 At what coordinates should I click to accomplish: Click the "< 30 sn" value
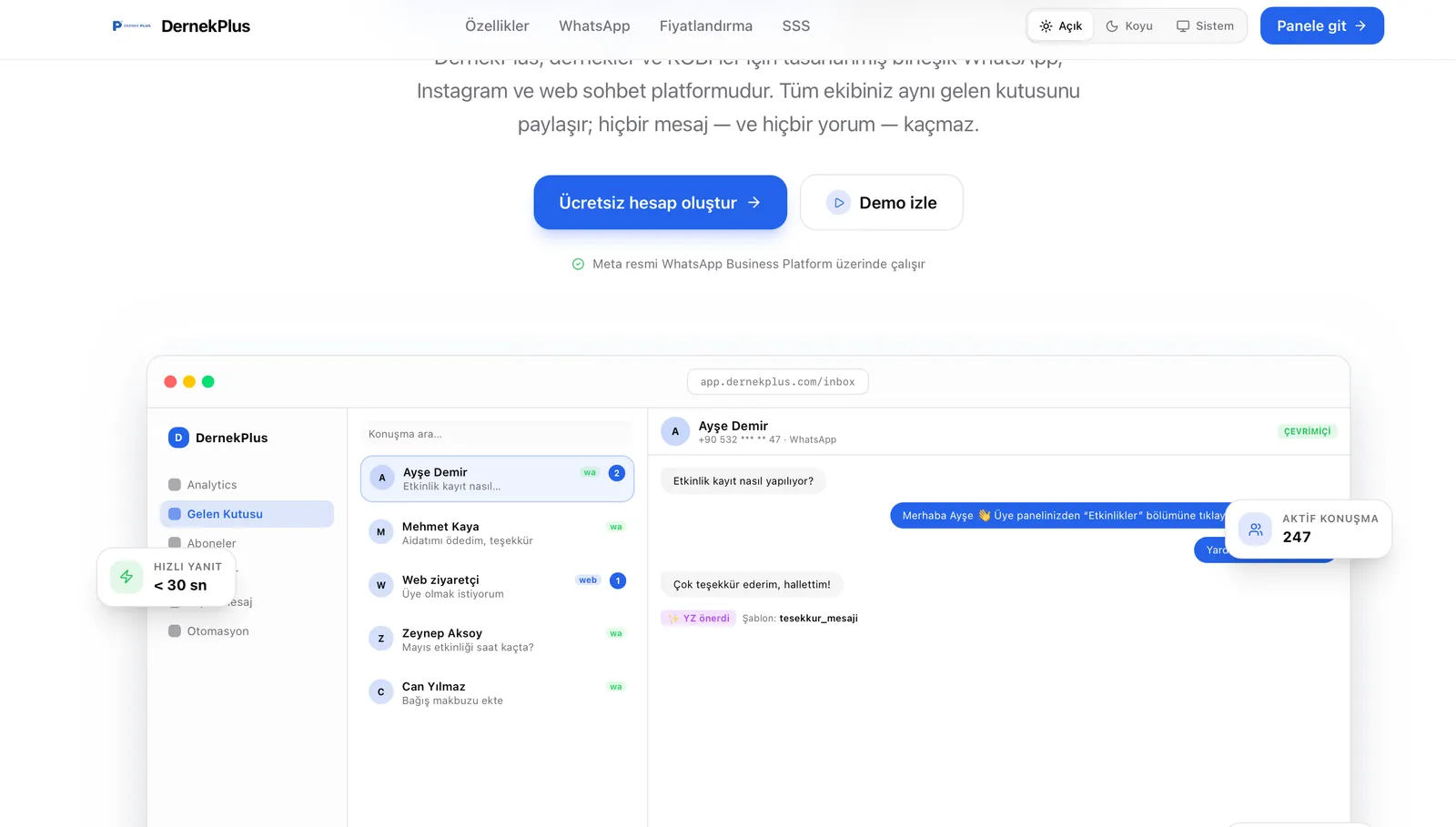coord(180,586)
